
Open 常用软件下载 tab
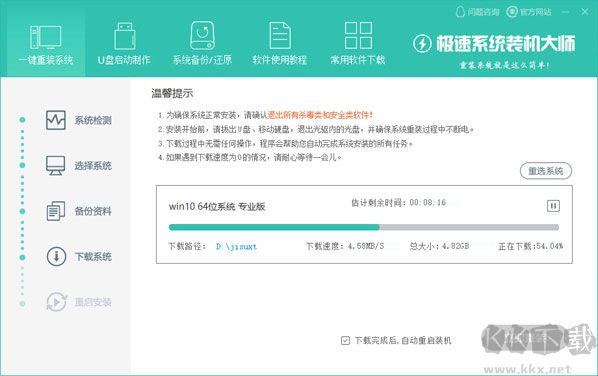pyautogui.click(x=358, y=44)
